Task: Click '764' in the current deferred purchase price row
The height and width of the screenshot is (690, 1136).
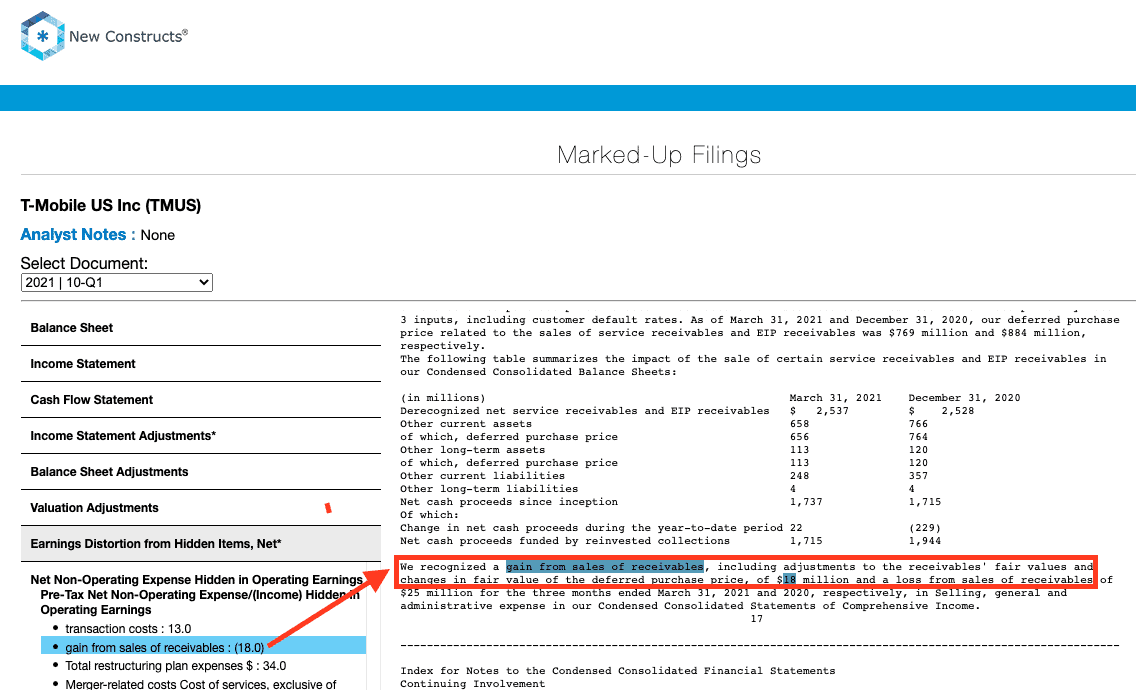Action: (x=918, y=437)
